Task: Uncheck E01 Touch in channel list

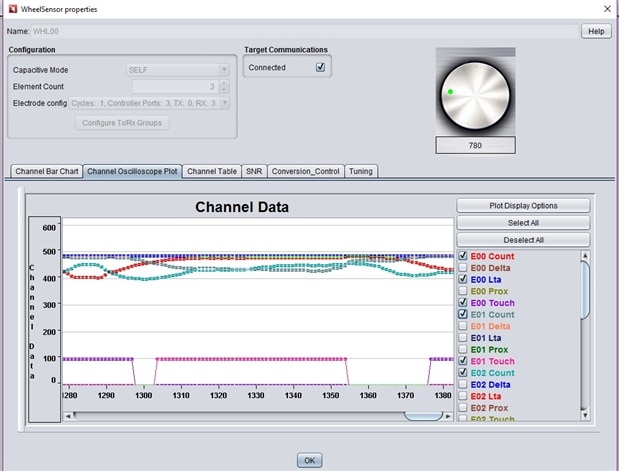Action: [464, 361]
